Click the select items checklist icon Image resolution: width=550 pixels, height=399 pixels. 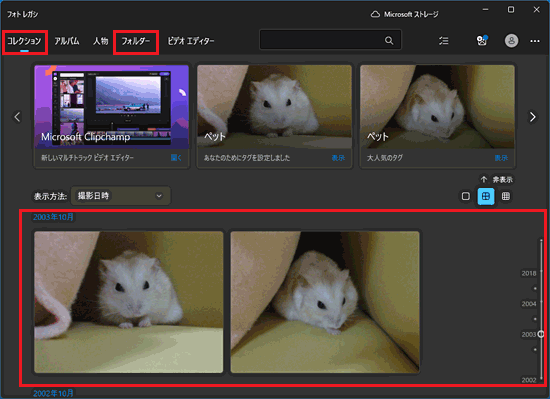click(444, 41)
